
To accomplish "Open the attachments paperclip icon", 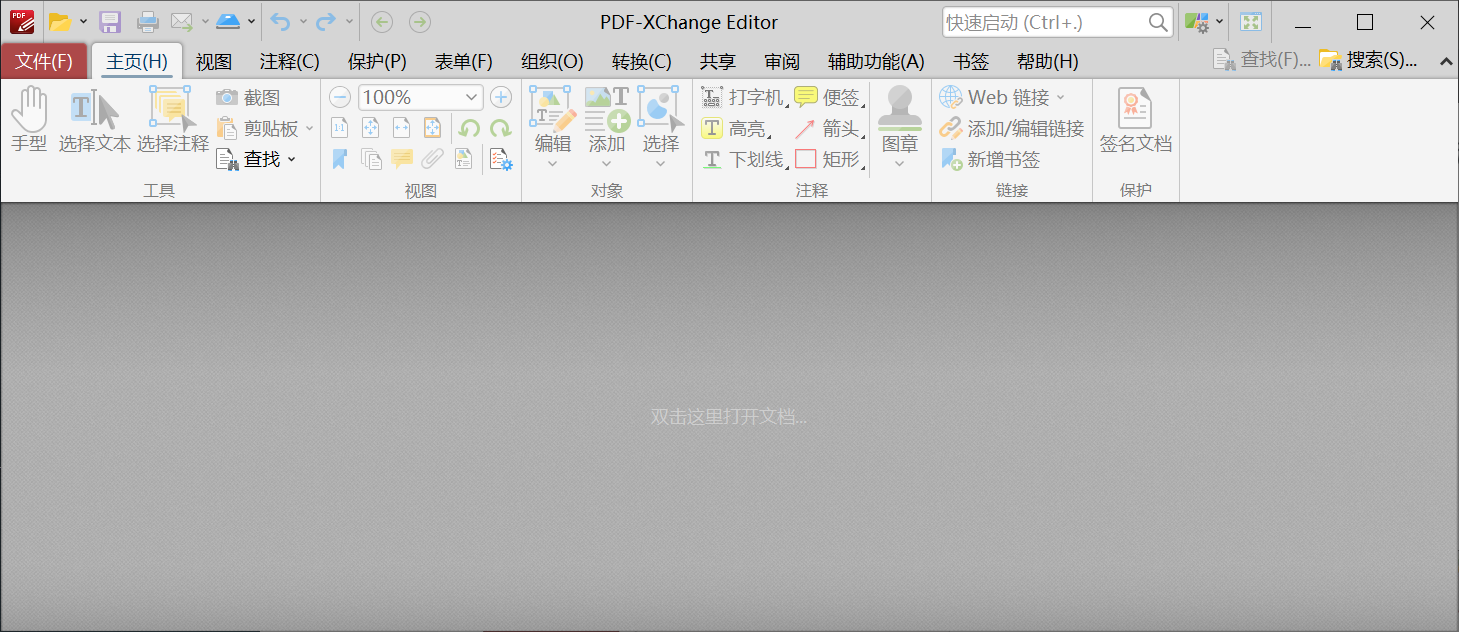I will (432, 159).
